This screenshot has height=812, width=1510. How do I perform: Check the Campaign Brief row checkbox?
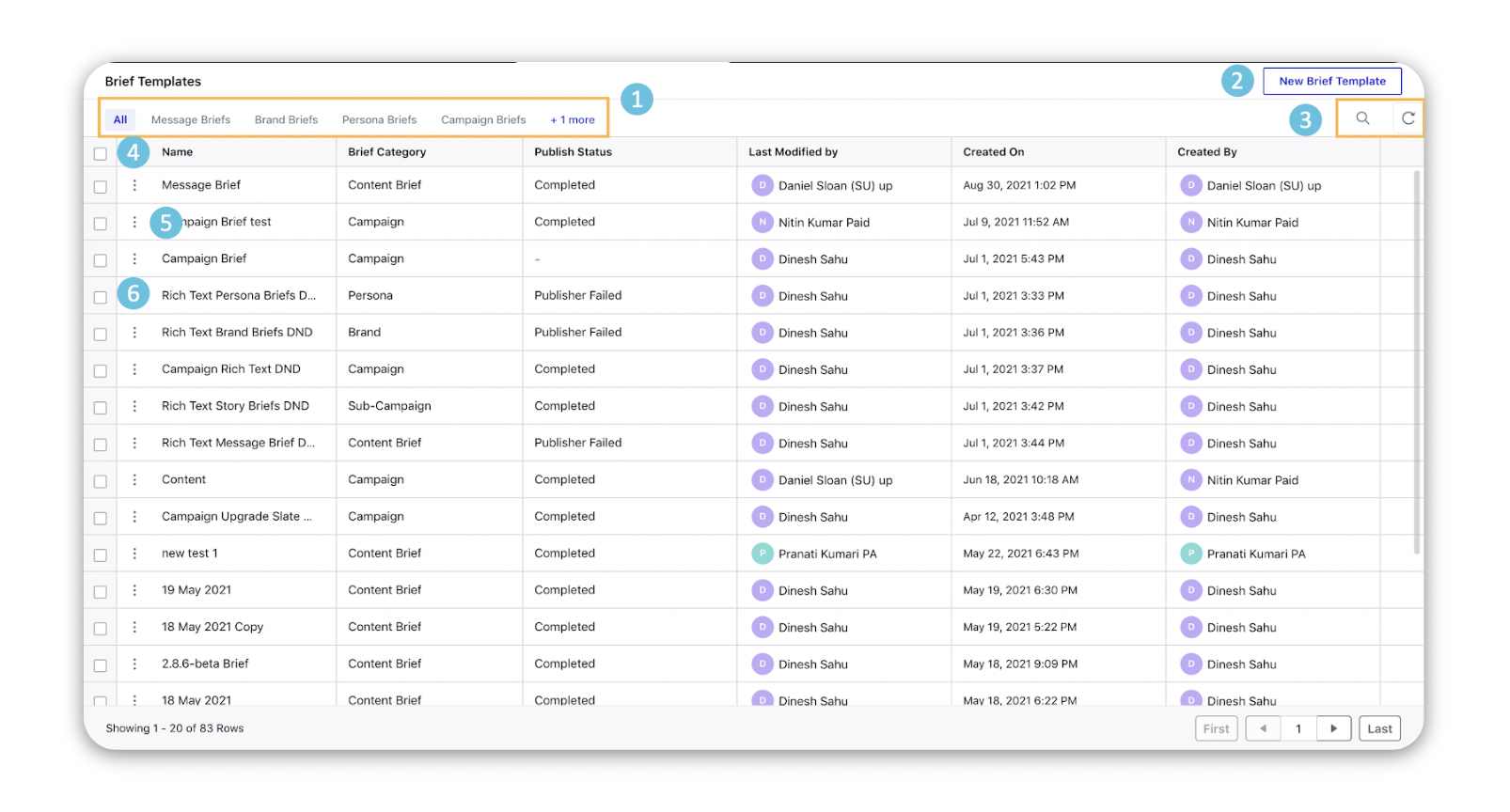click(x=101, y=260)
